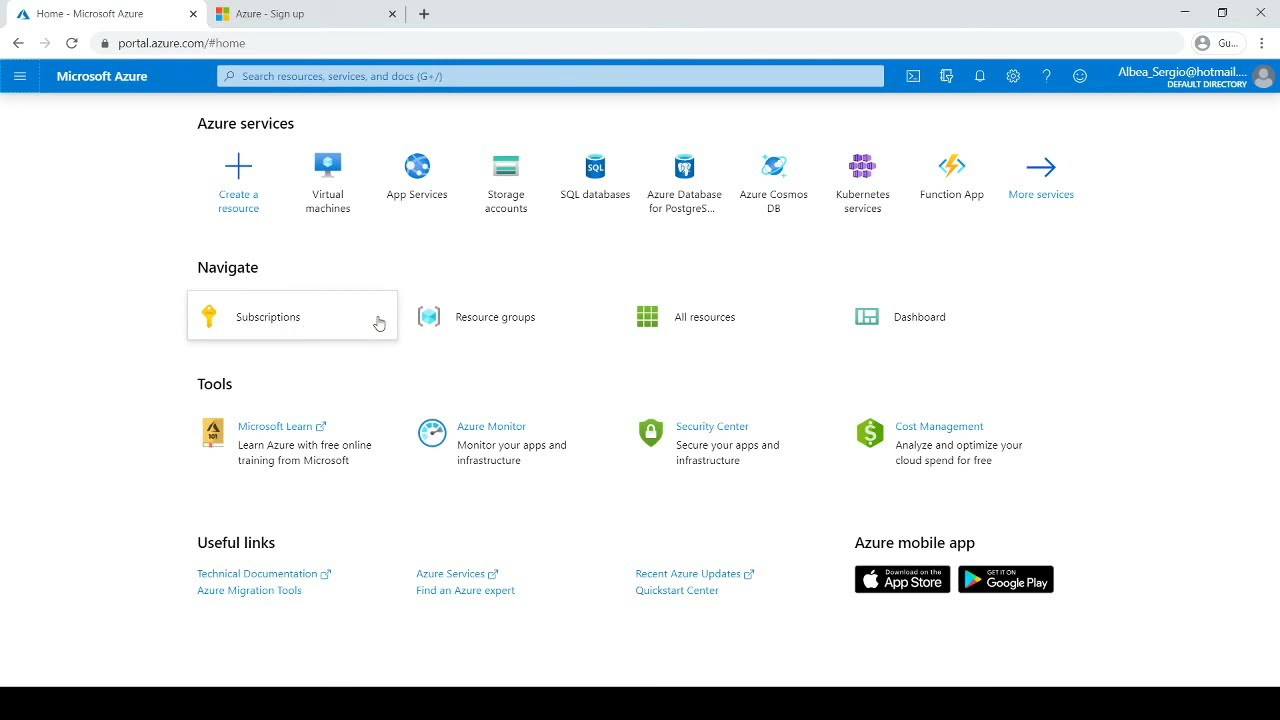The width and height of the screenshot is (1280, 720).
Task: Show notifications bell
Action: point(980,76)
